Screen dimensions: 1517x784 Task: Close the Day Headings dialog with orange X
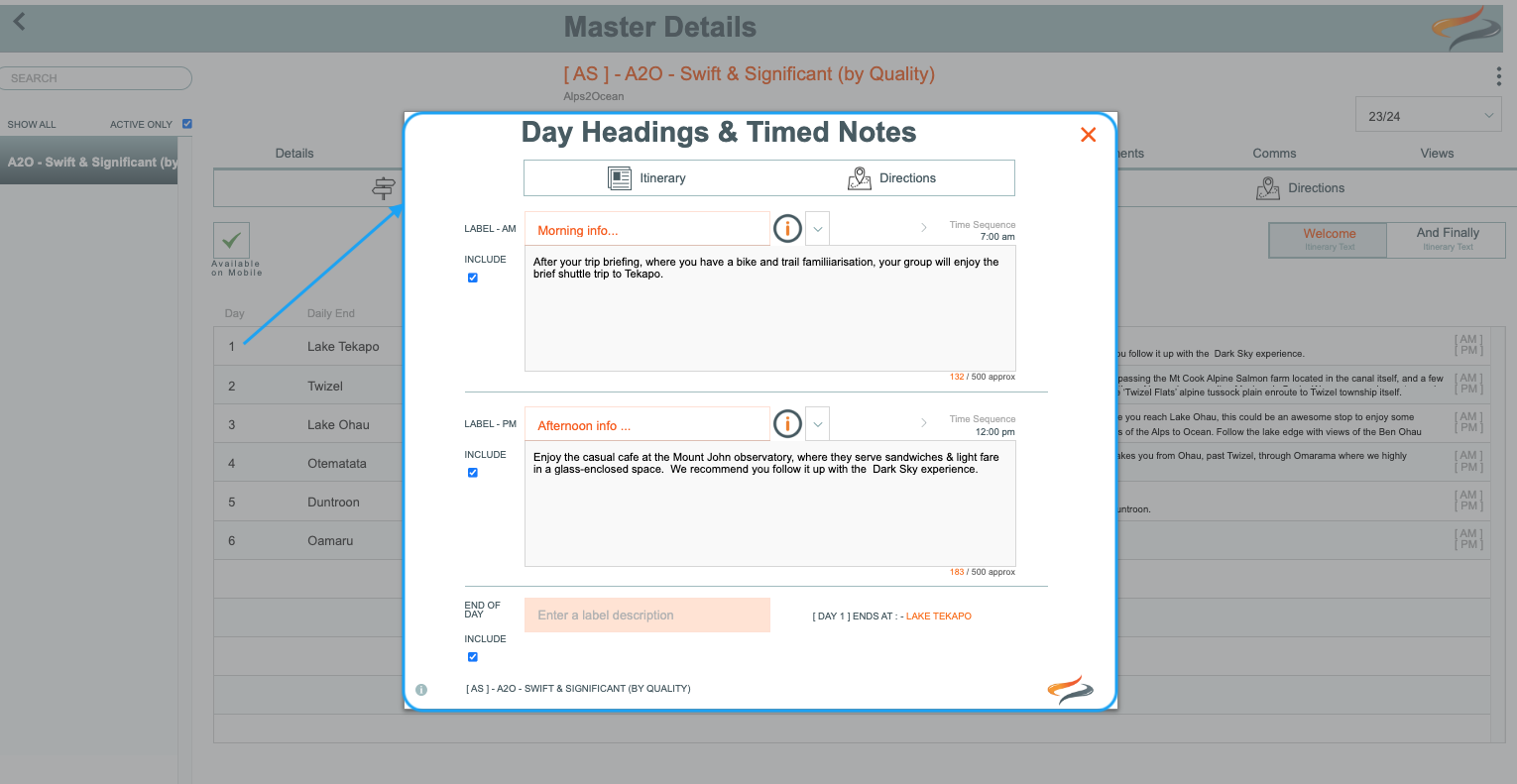[1088, 135]
